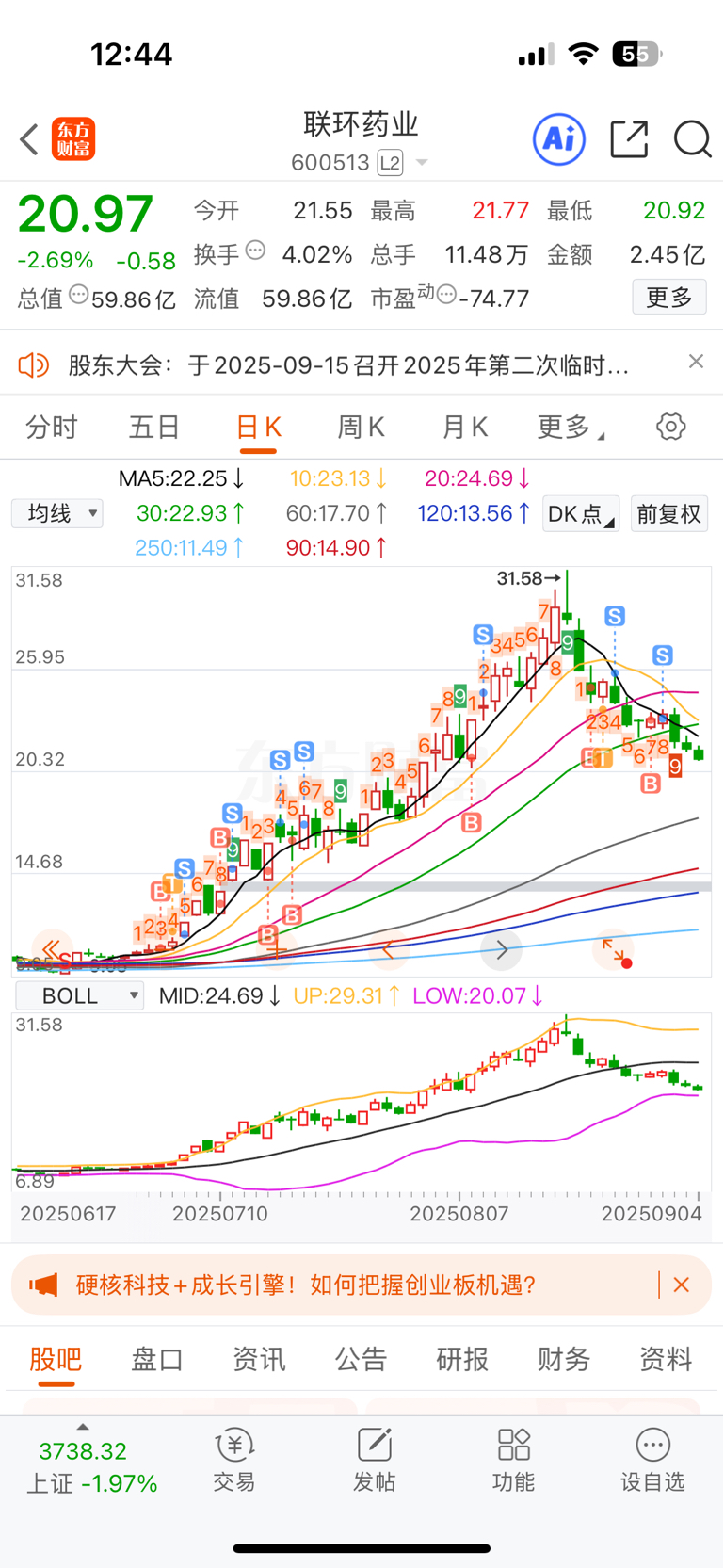Tap the 市盈 info dots icon
This screenshot has height=1568, width=724.
[446, 295]
